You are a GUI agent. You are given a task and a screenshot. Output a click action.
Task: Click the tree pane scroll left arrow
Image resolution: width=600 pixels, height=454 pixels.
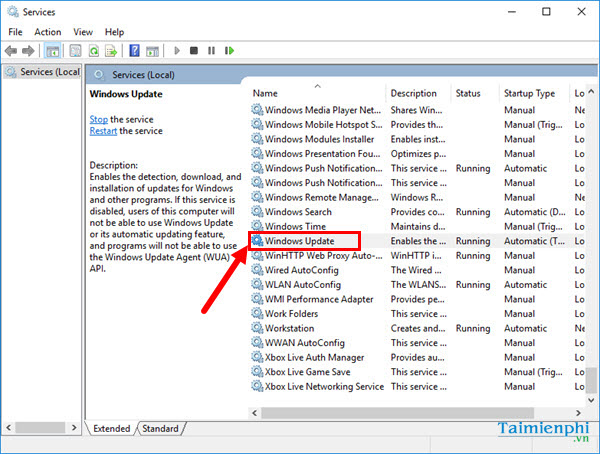click(8, 427)
